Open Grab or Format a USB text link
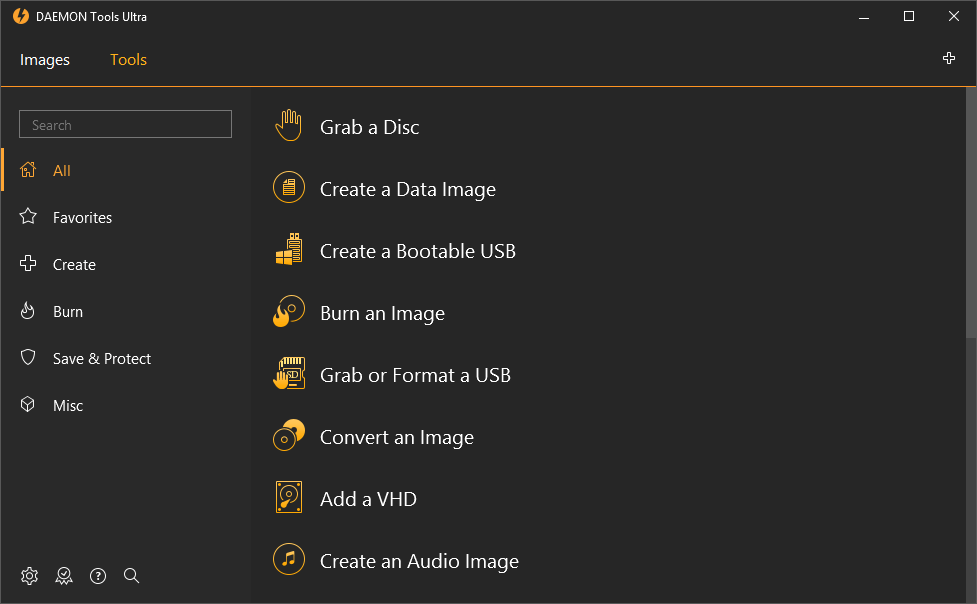 (x=415, y=375)
